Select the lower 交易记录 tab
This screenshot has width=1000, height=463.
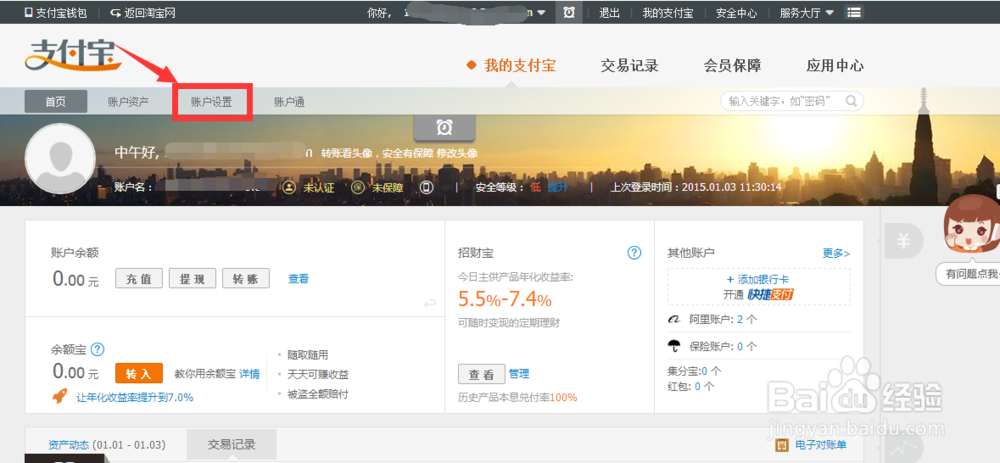(232, 445)
